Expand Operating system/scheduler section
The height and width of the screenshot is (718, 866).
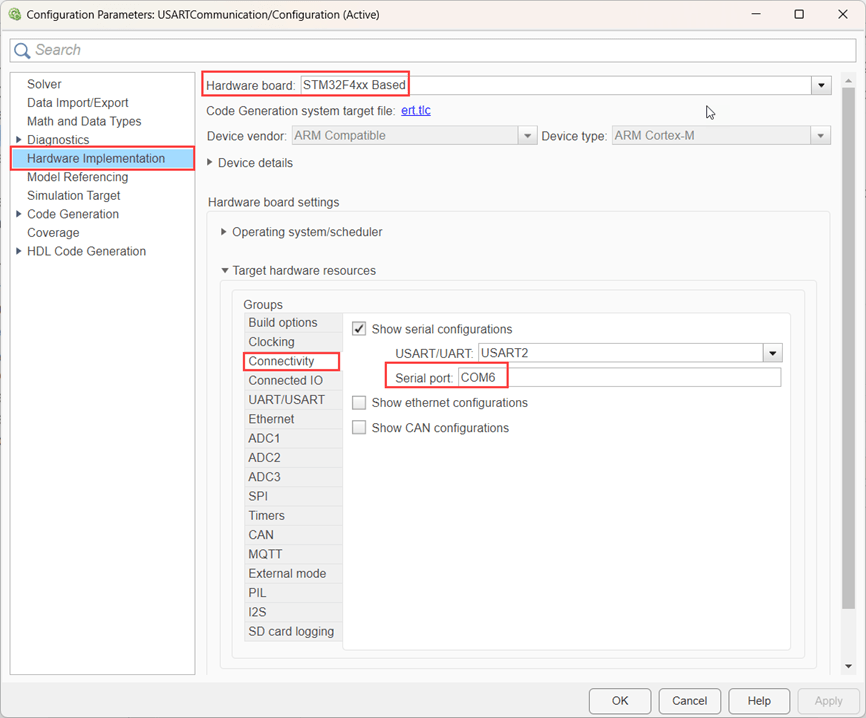pos(223,232)
